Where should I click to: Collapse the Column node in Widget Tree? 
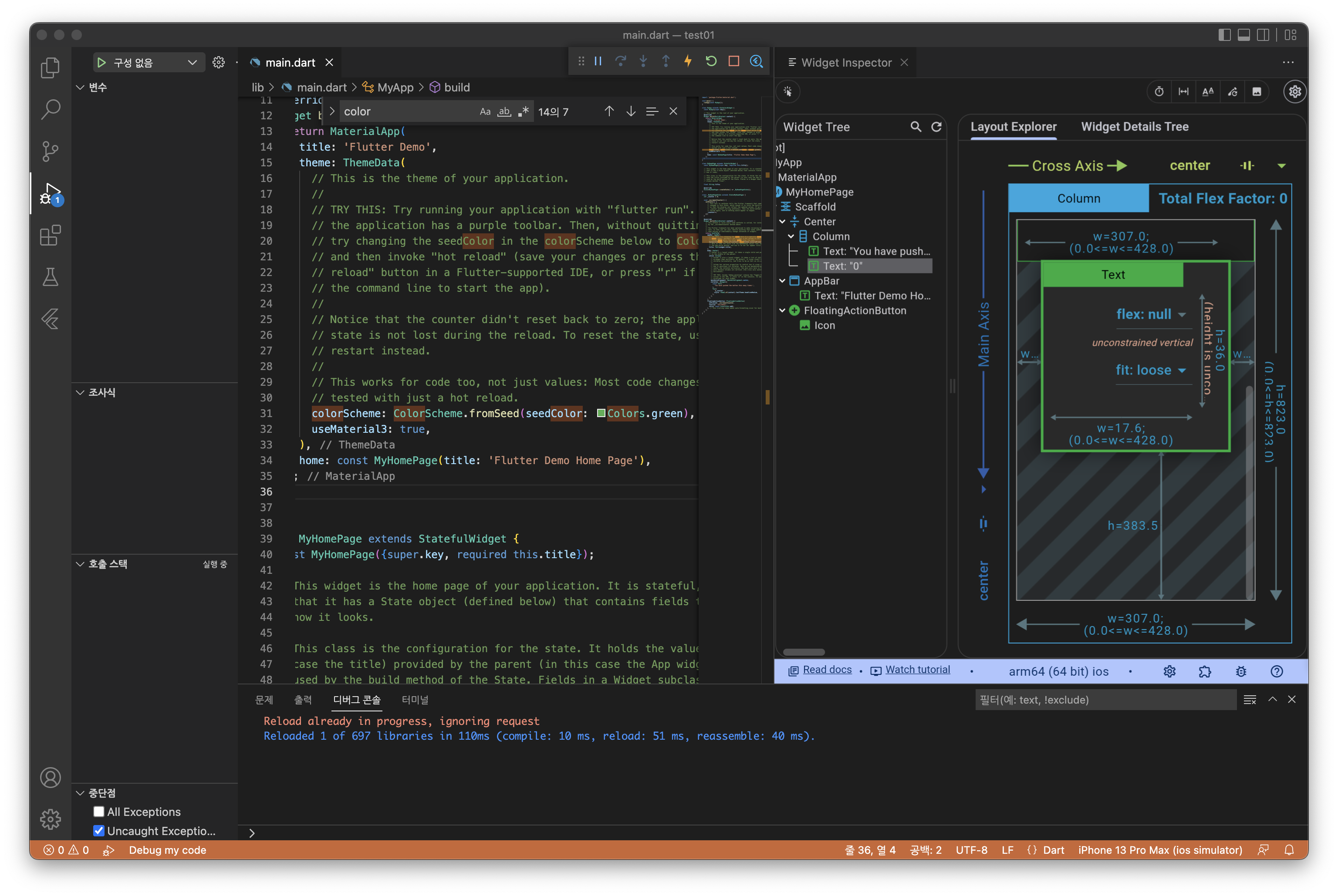791,236
